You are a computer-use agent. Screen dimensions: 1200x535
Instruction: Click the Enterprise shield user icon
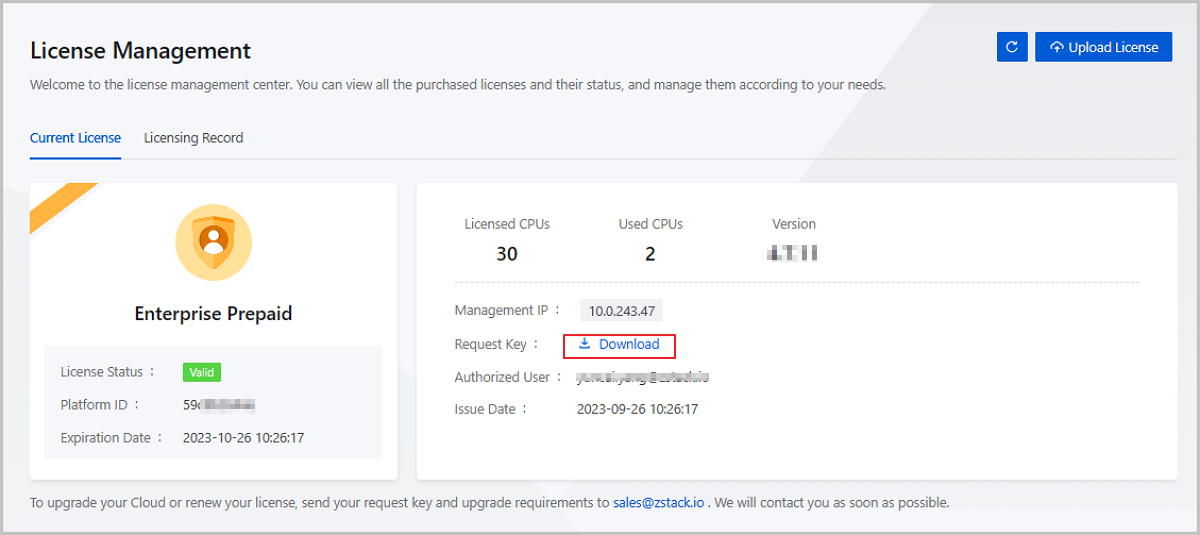point(213,241)
